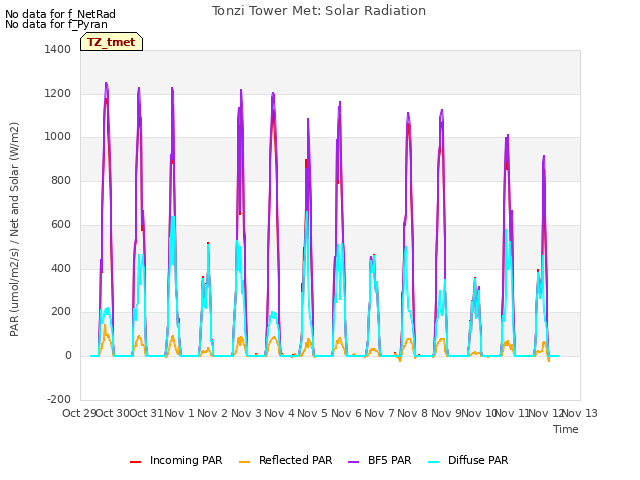Image resolution: width=640 pixels, height=480 pixels.
Task: Click the Nov 5 x-axis tick label
Action: [x=313, y=413]
